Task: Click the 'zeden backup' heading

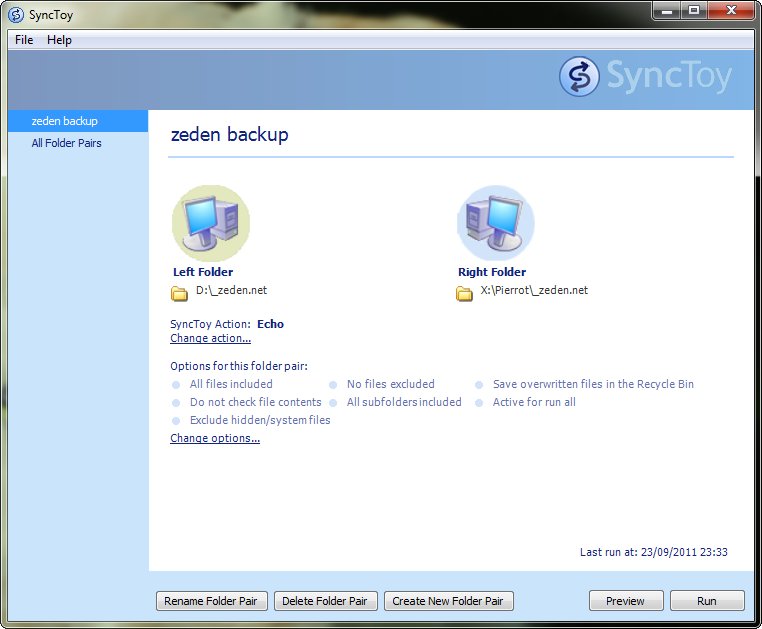Action: pos(229,134)
